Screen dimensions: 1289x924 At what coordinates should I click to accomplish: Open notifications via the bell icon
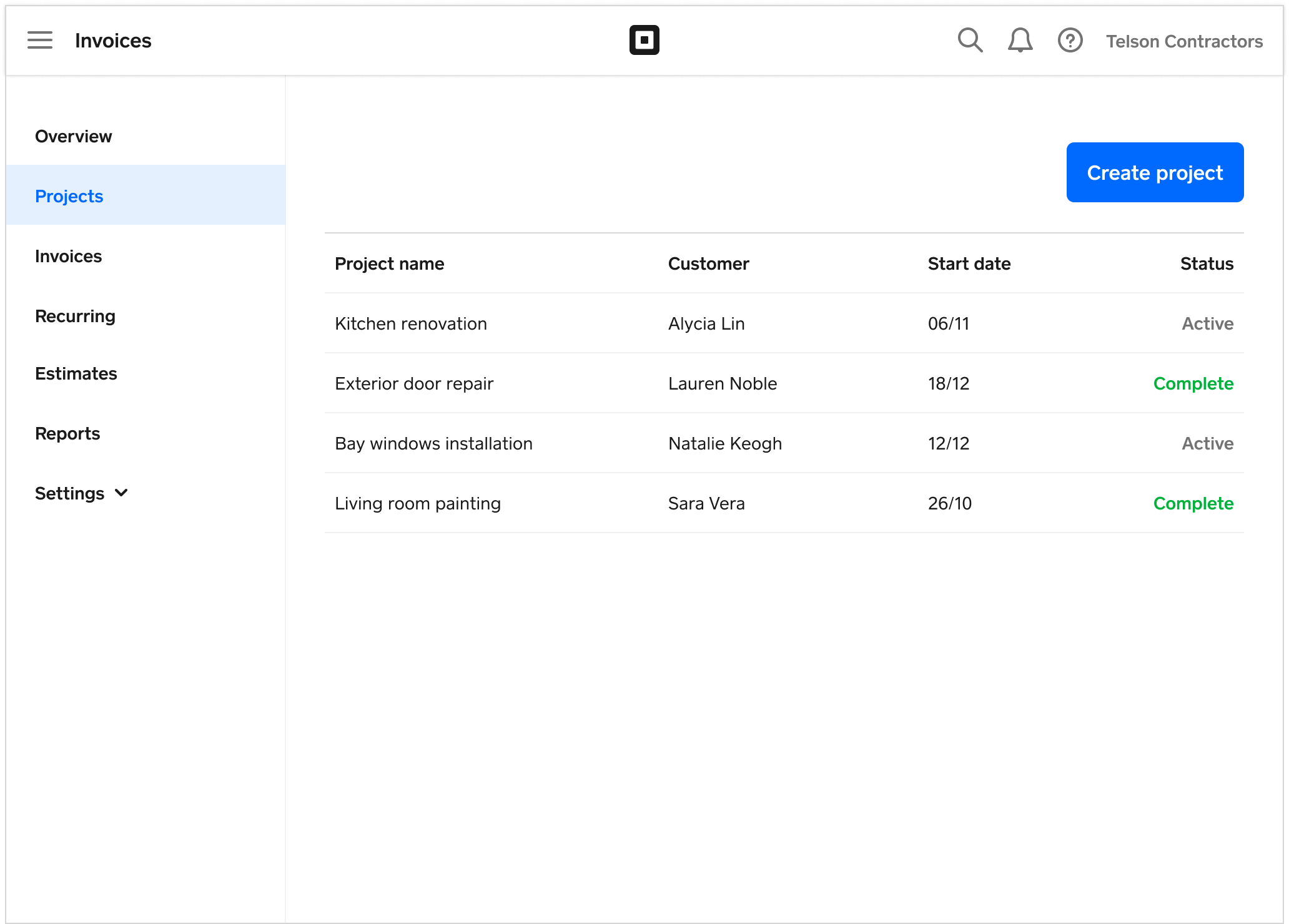click(x=1019, y=39)
